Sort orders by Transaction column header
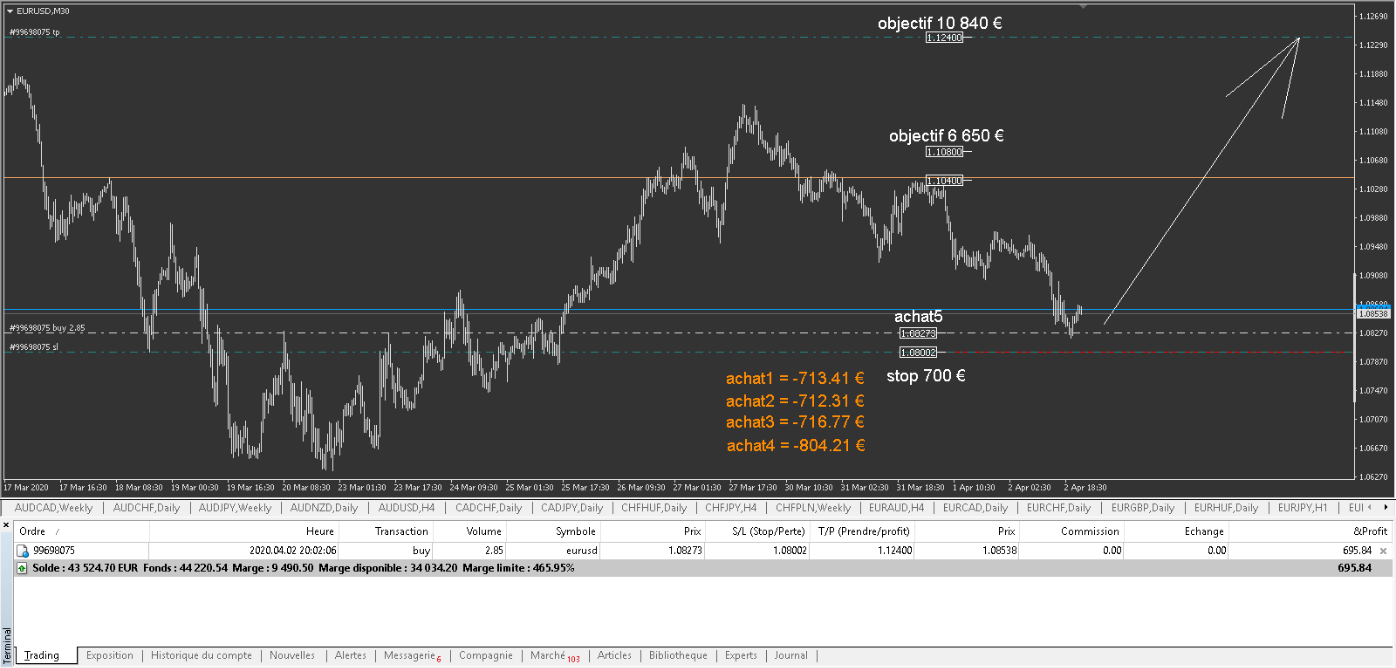 388,531
